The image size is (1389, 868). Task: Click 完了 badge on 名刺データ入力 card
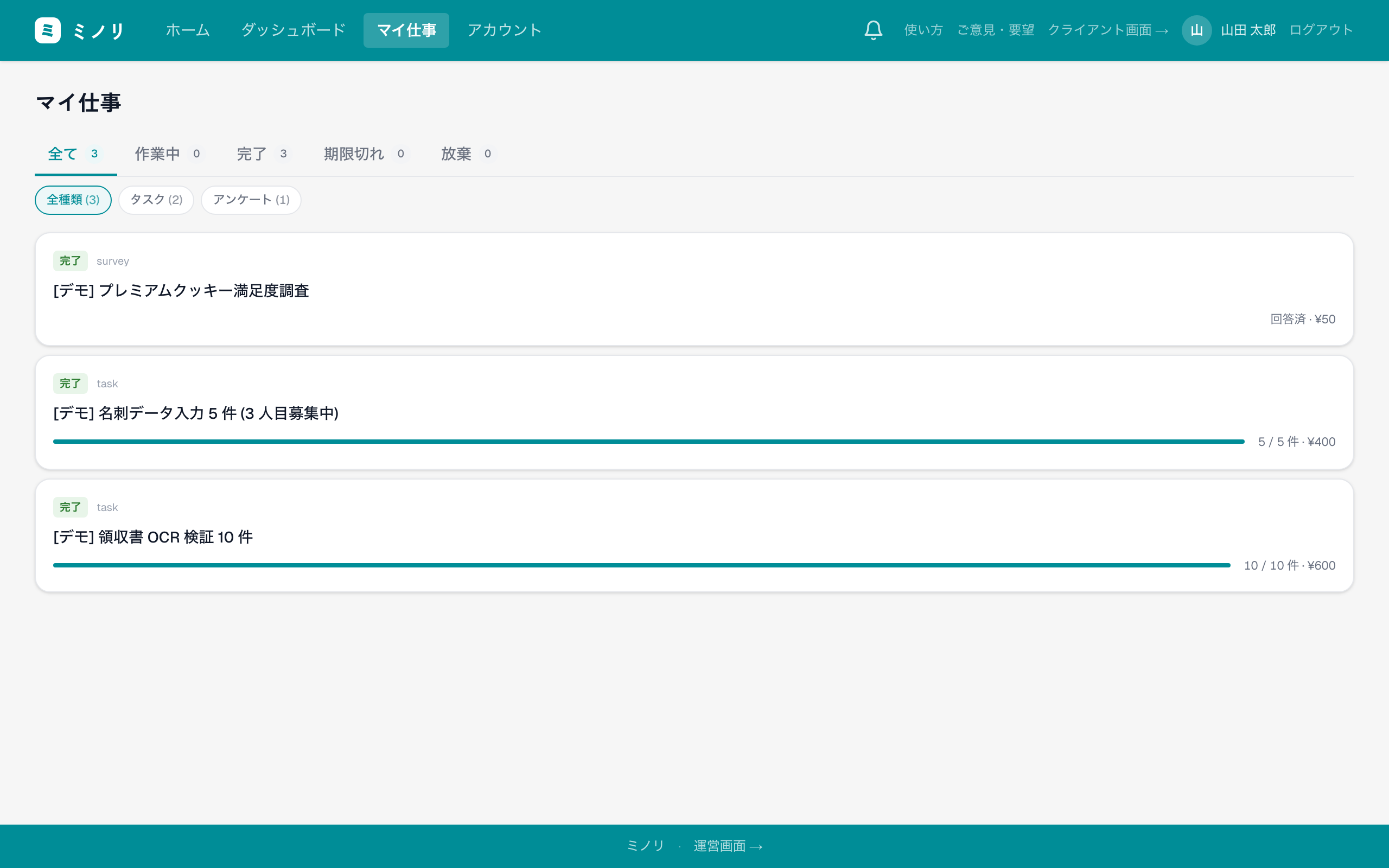coord(70,384)
